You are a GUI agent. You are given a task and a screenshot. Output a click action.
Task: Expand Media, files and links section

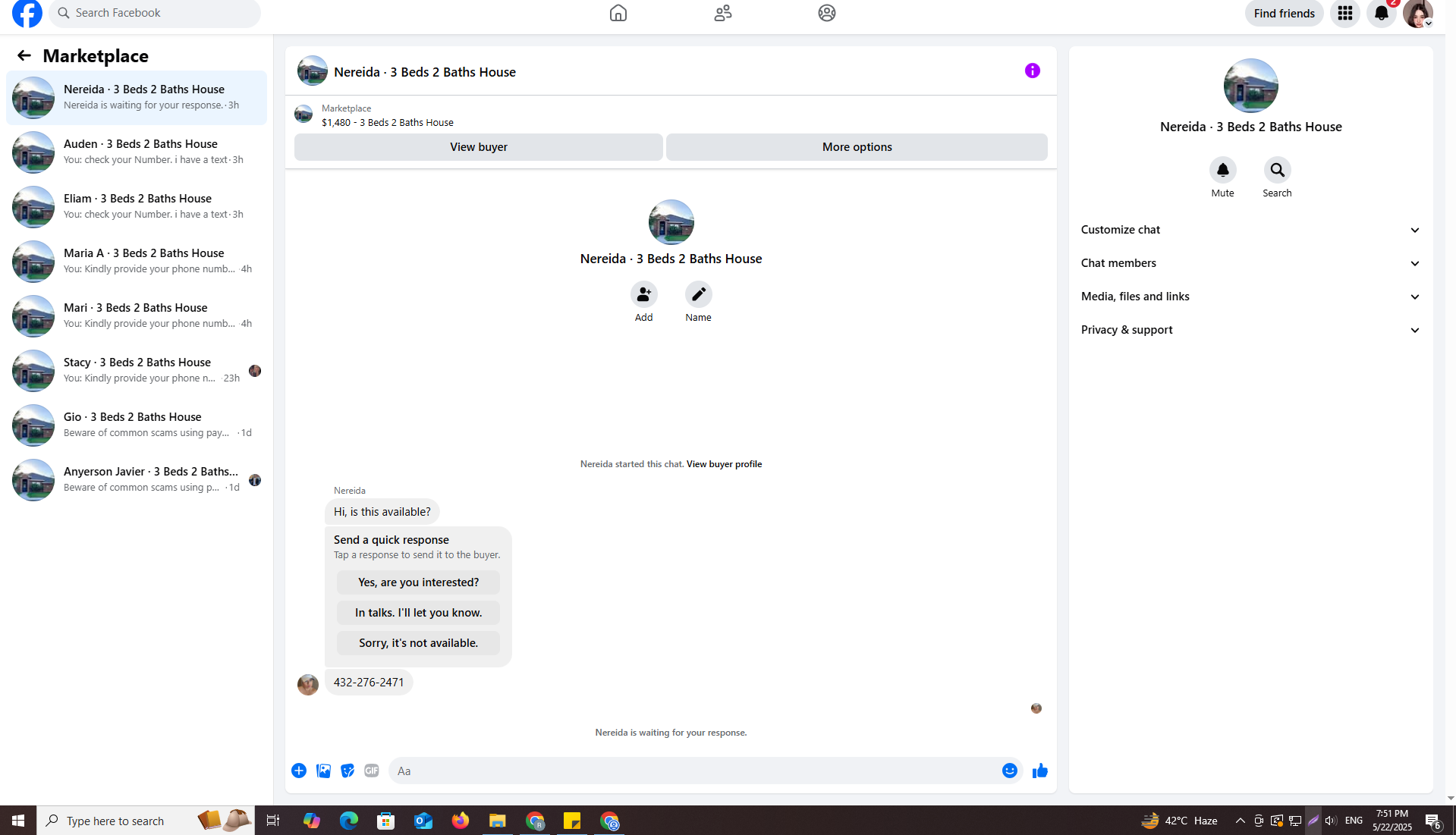[1250, 297]
